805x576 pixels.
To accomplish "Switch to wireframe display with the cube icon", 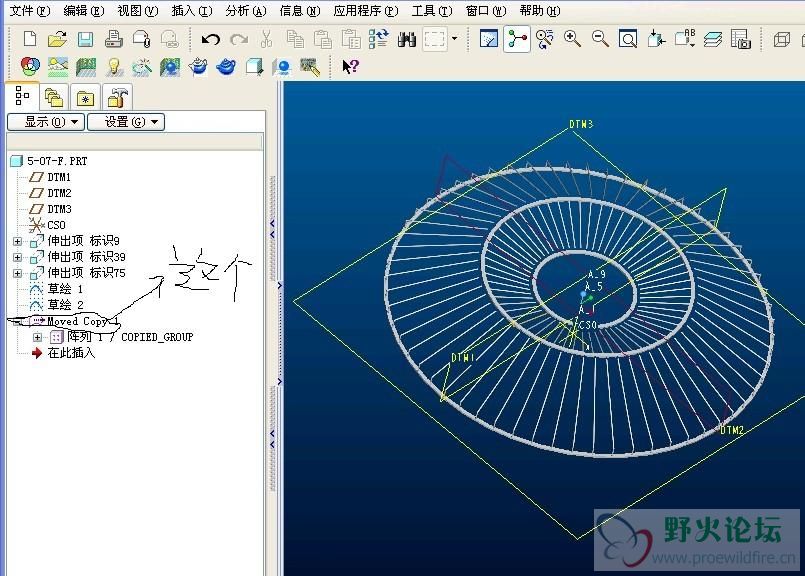I will pos(781,39).
